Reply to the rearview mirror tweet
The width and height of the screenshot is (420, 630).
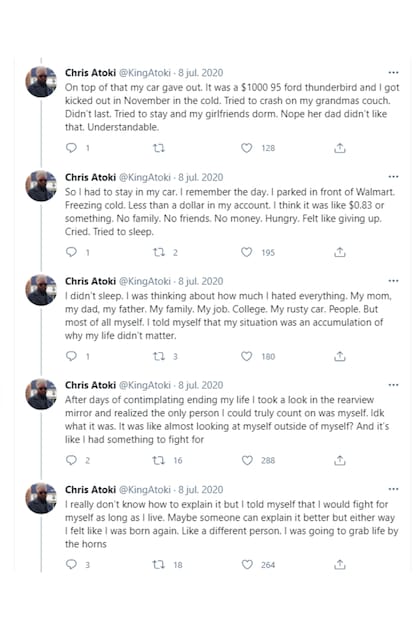pyautogui.click(x=71, y=460)
